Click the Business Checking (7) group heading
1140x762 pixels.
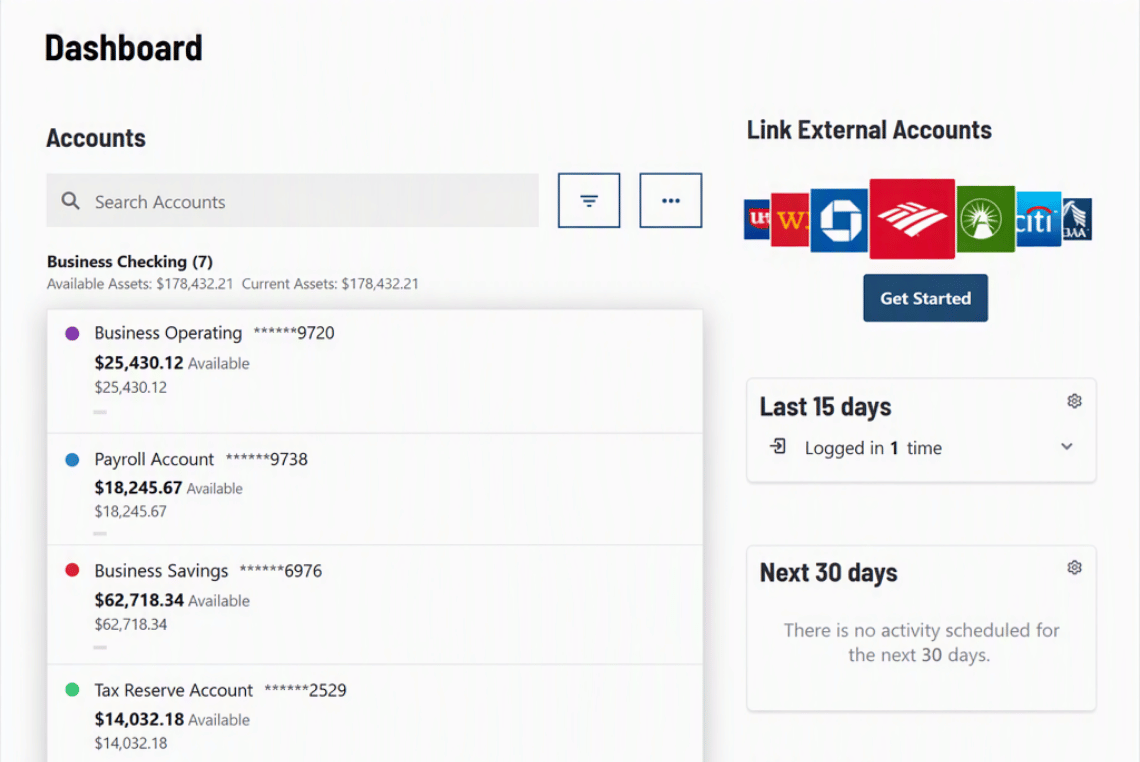pos(130,262)
